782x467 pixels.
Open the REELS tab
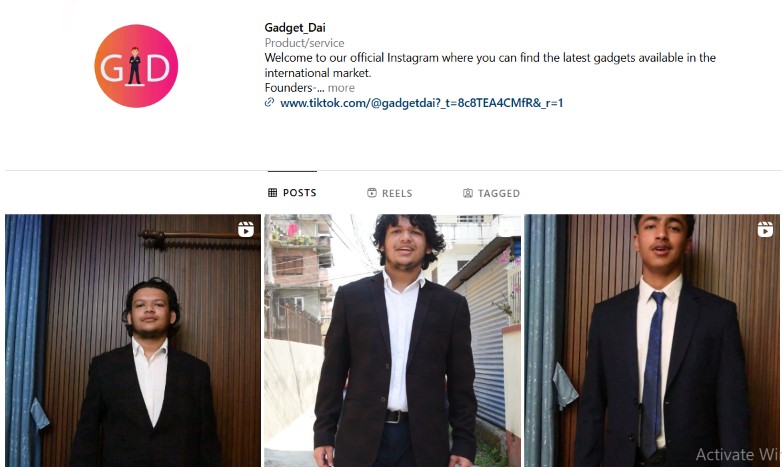390,193
